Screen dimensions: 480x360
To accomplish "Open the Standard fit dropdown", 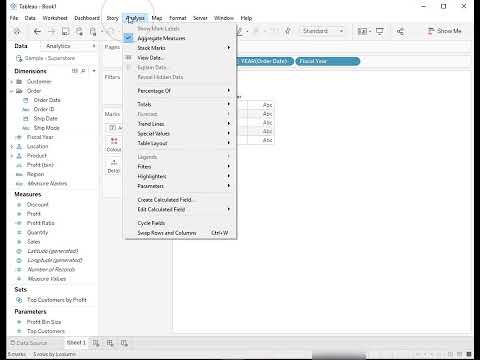I will pos(323,31).
